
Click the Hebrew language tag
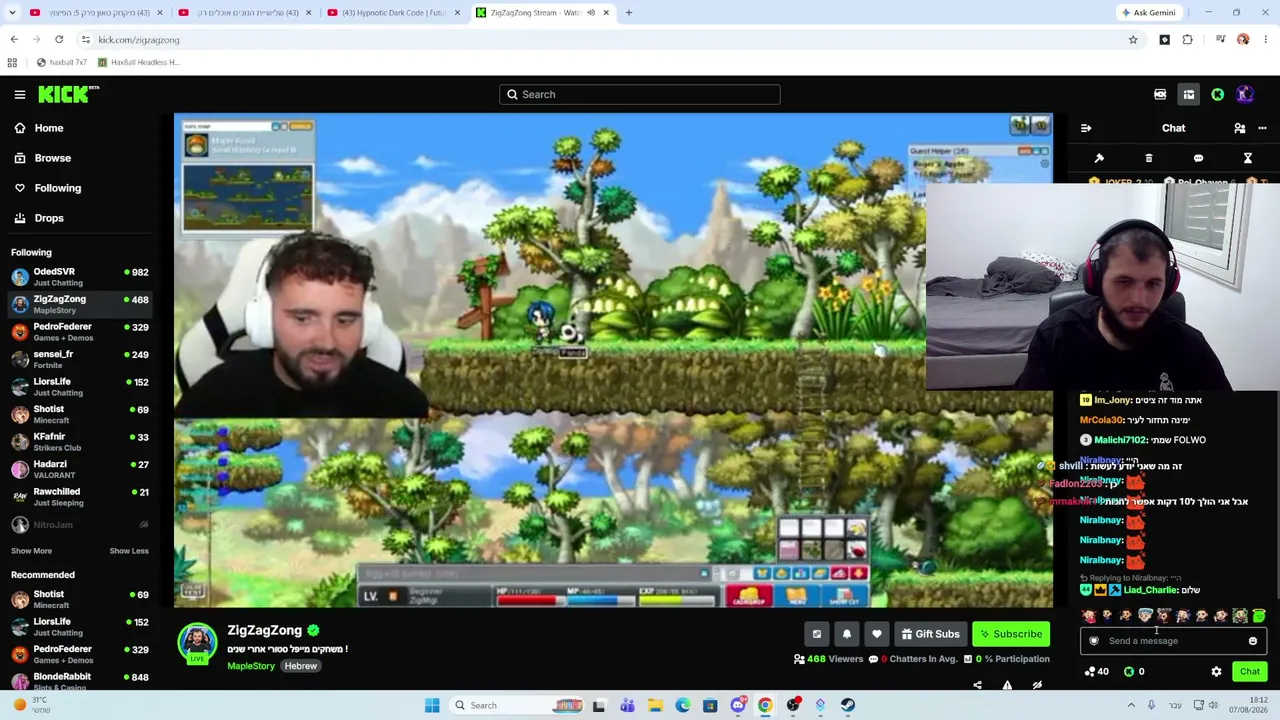[300, 666]
